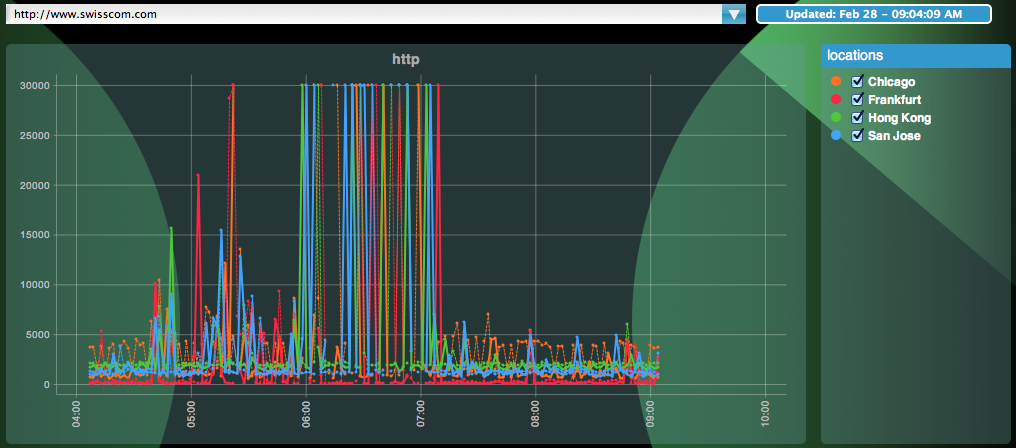Click the 06:00 x-axis label

pyautogui.click(x=306, y=415)
